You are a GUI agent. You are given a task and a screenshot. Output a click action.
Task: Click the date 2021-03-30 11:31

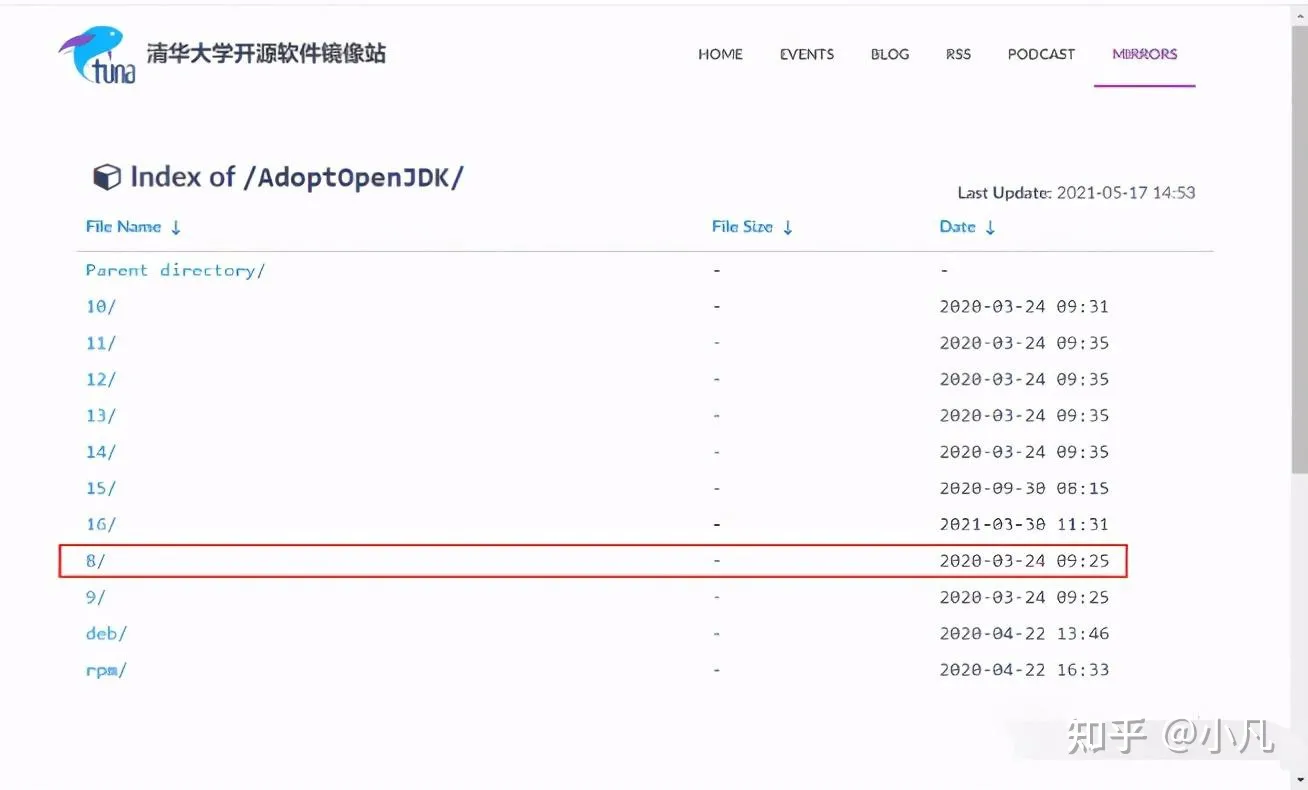tap(1024, 524)
